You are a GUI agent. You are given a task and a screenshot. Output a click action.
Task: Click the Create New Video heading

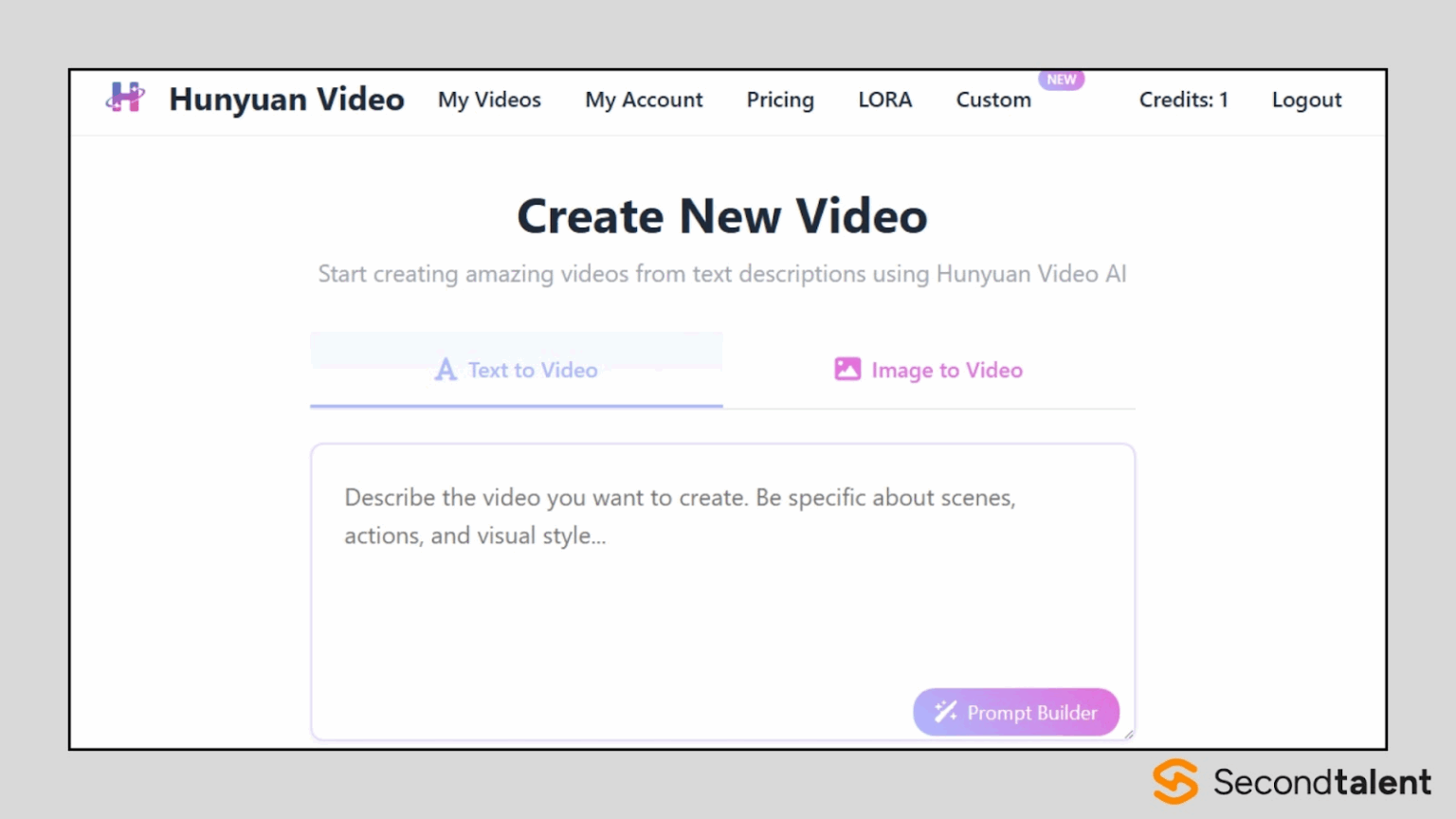[722, 216]
